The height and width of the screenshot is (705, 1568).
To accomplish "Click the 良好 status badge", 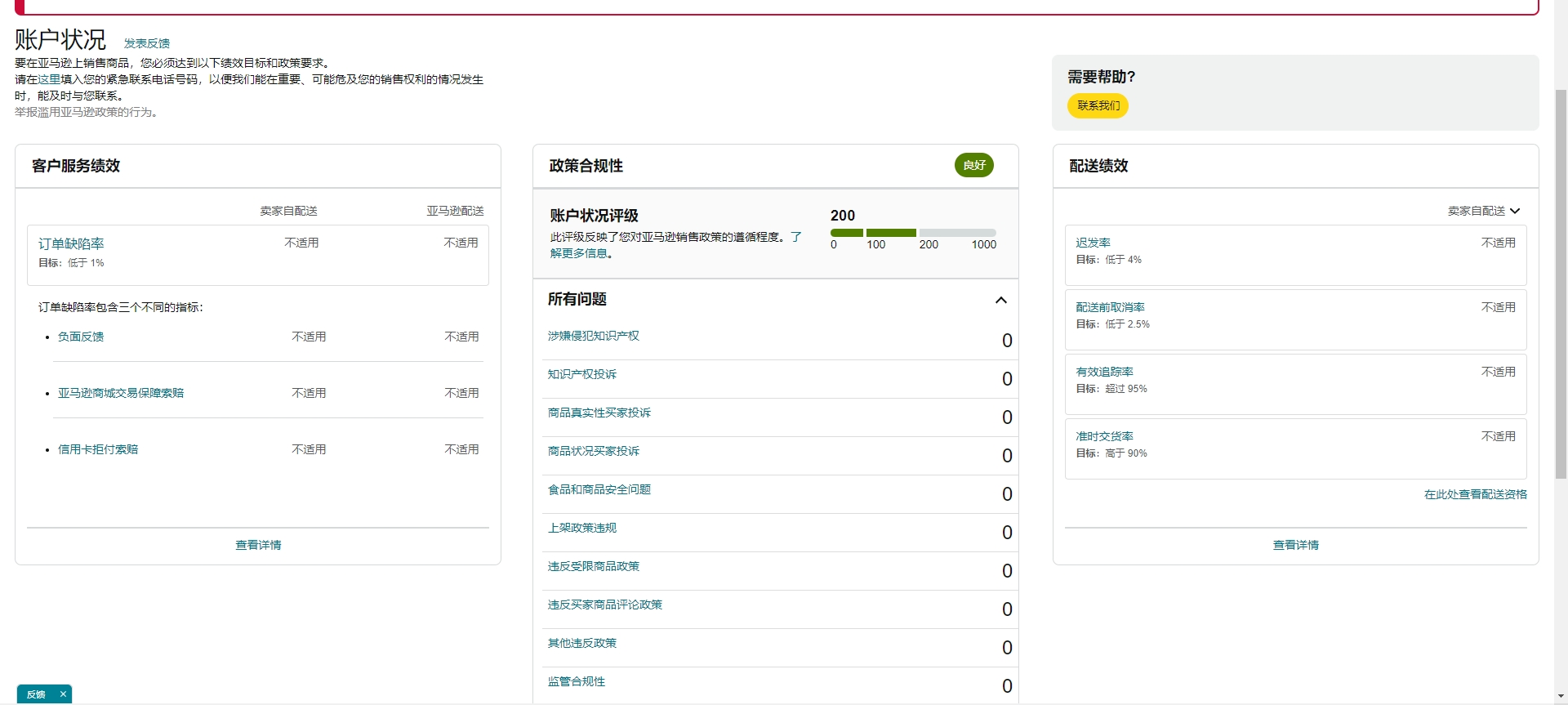I will pyautogui.click(x=973, y=165).
